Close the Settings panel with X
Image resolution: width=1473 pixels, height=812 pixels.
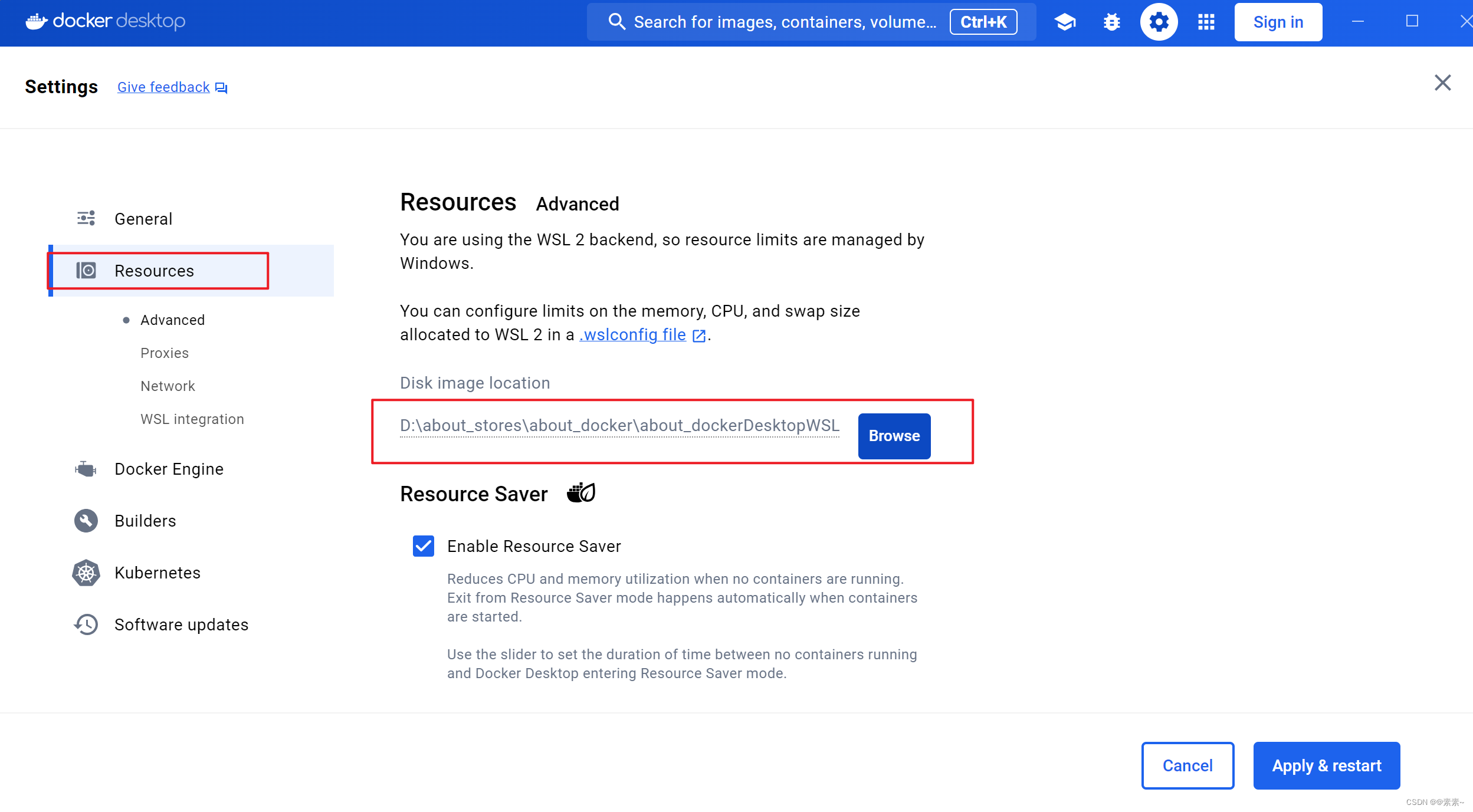pyautogui.click(x=1442, y=83)
